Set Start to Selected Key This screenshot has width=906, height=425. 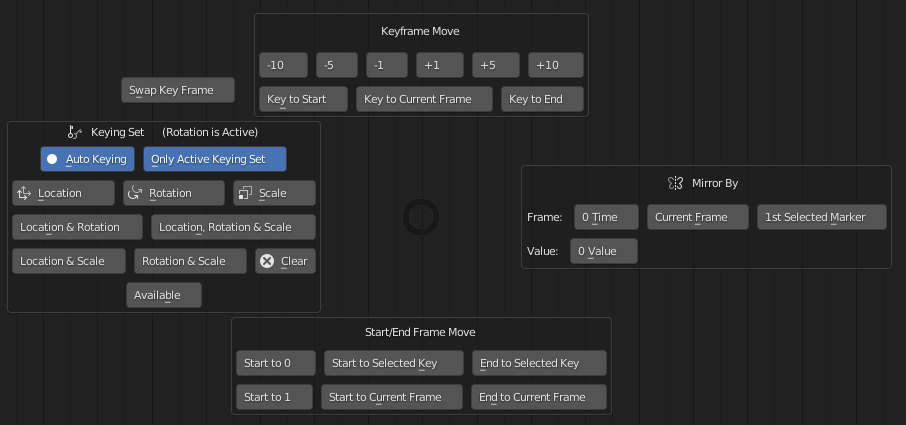393,363
